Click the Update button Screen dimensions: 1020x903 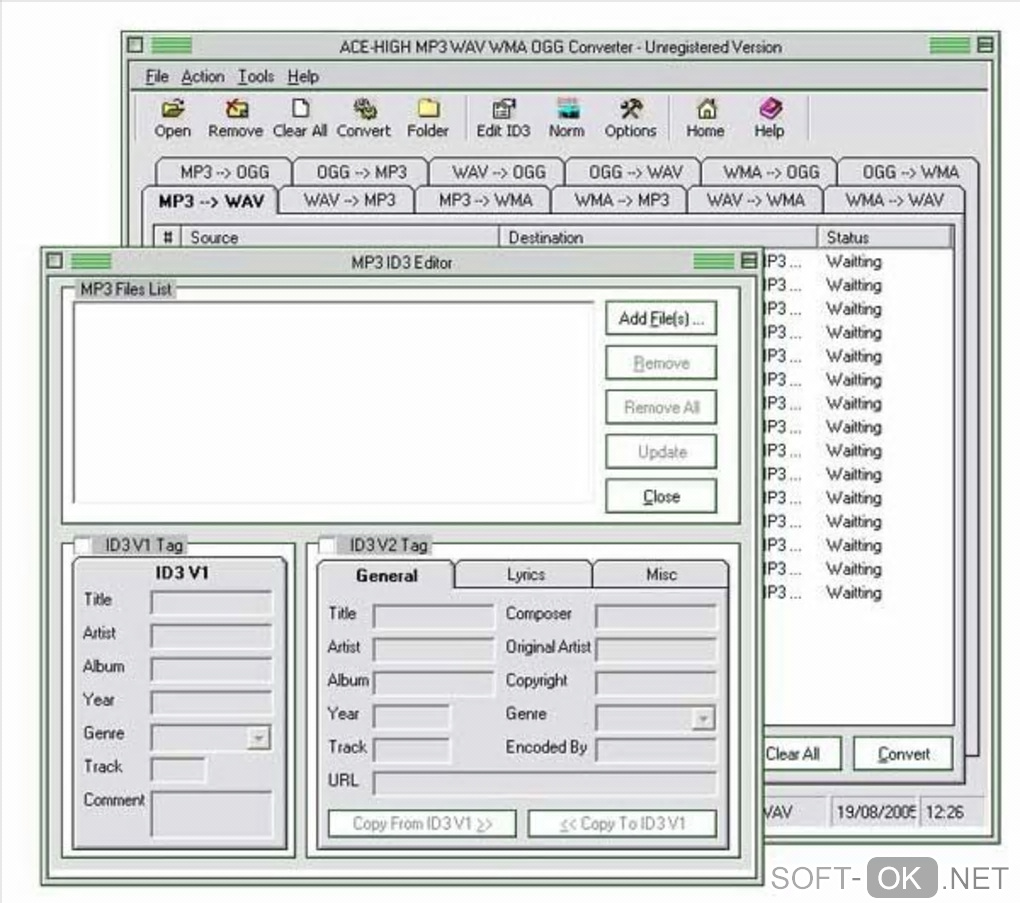point(661,452)
